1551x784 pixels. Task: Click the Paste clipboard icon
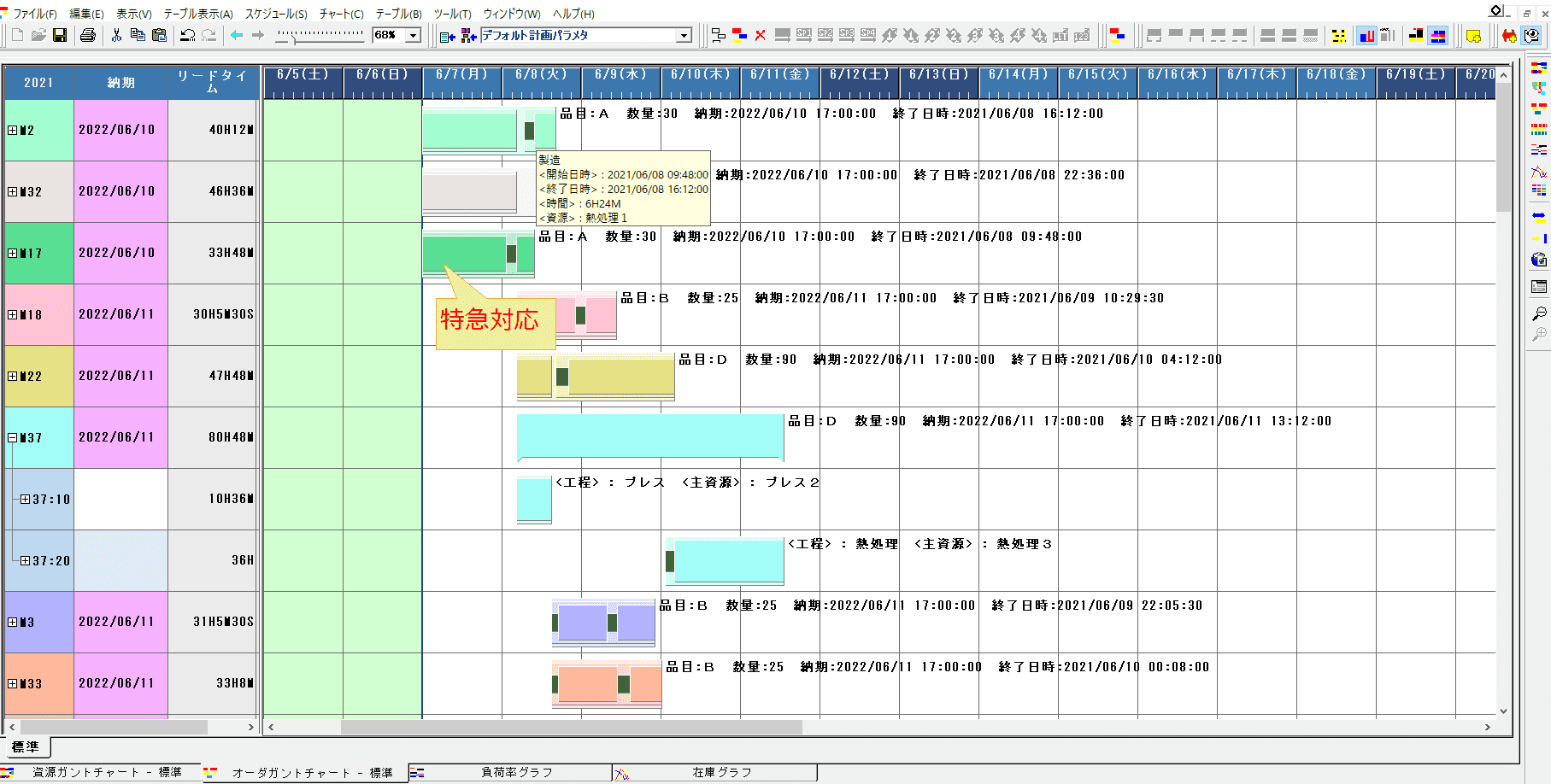tap(159, 35)
